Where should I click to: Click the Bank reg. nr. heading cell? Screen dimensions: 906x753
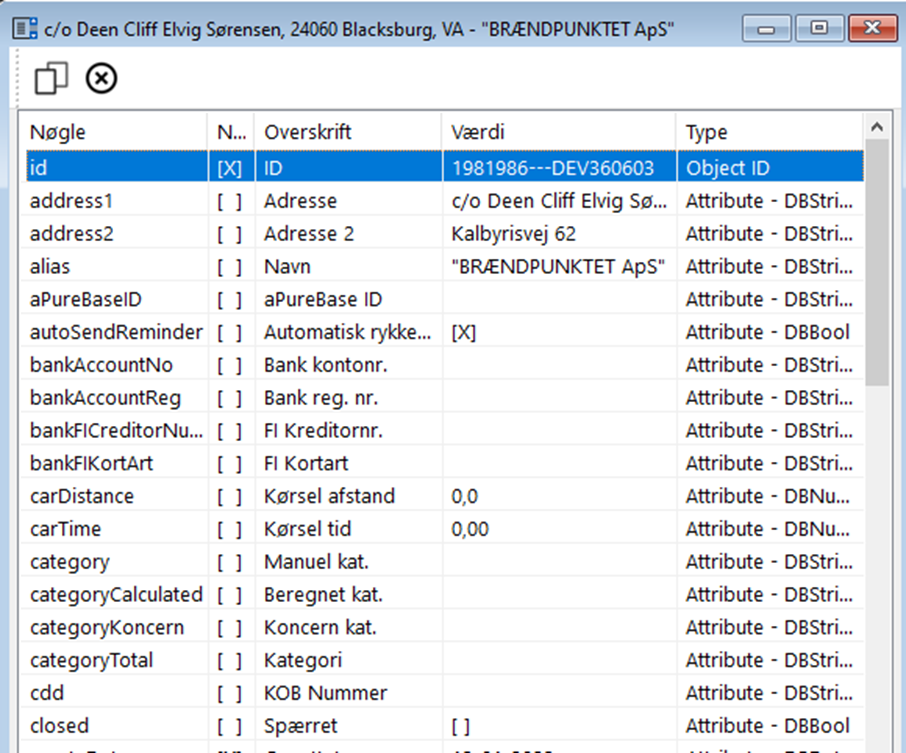[348, 398]
